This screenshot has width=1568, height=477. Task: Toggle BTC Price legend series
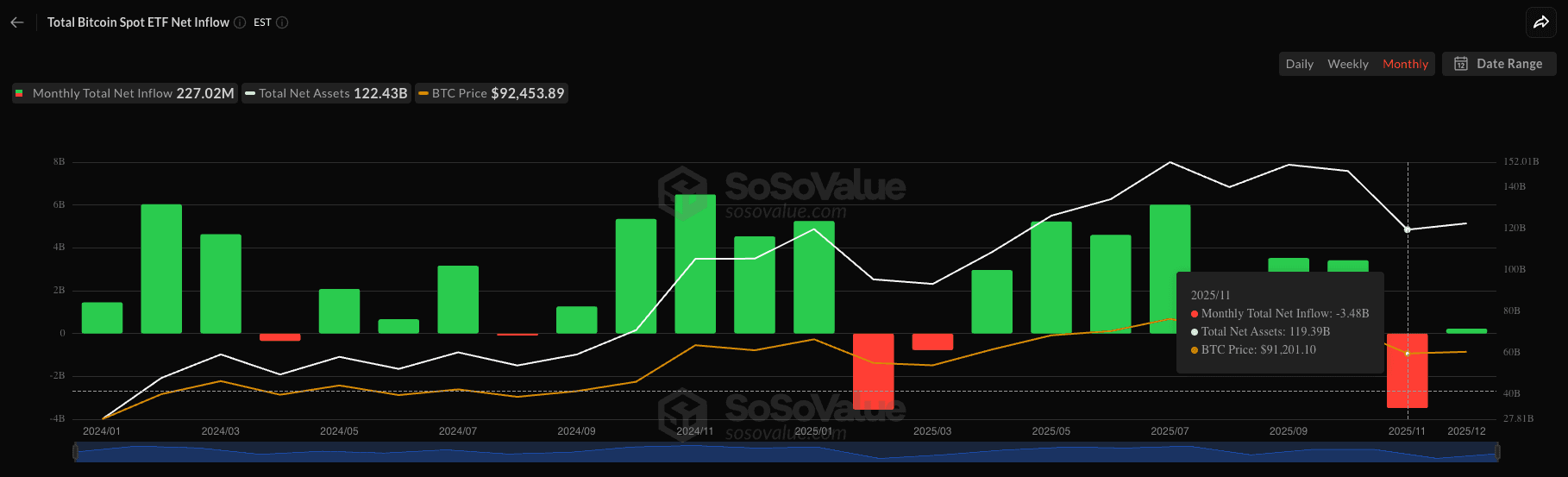tap(492, 93)
